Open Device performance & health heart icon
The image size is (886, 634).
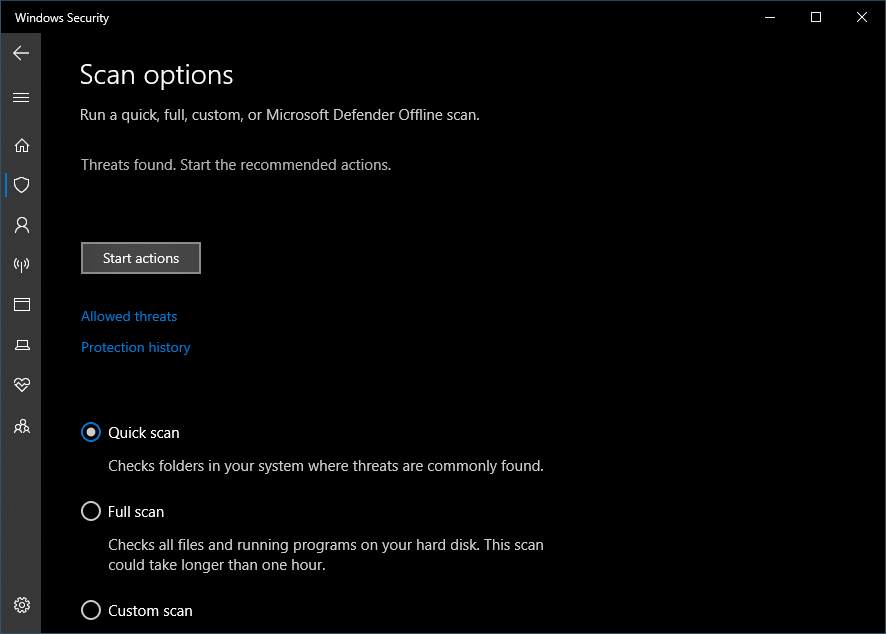pos(21,385)
